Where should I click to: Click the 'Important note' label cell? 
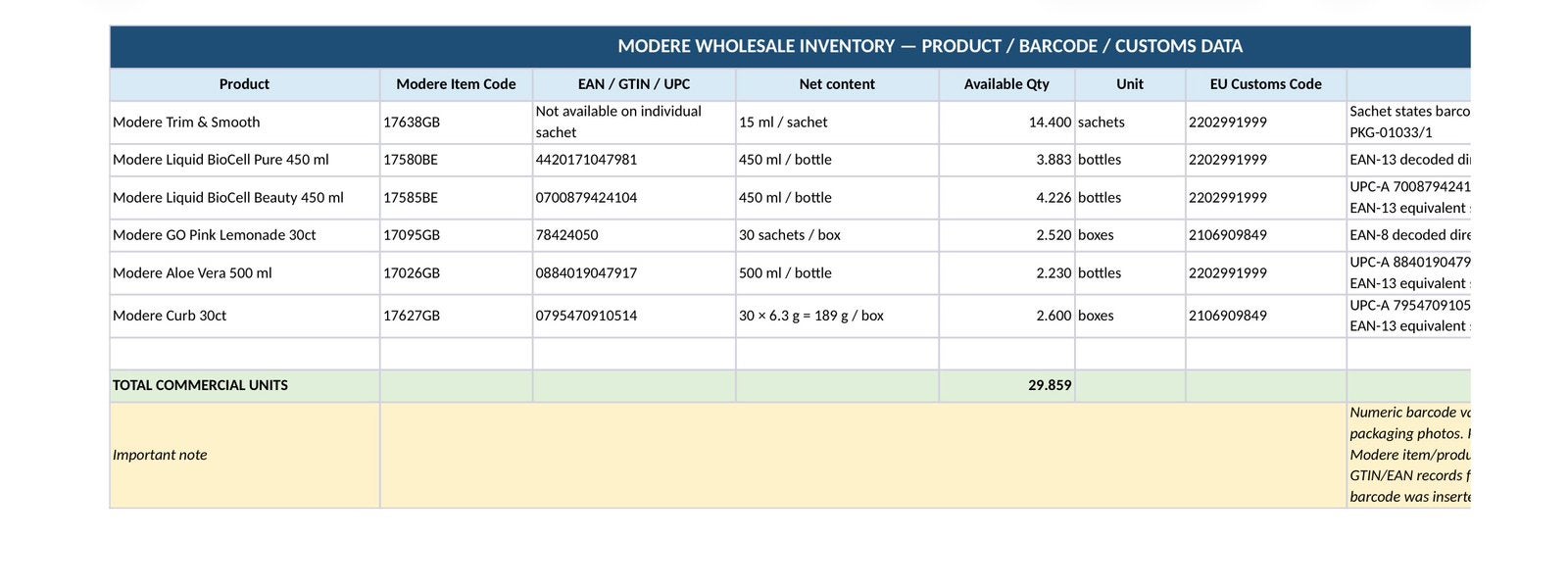tap(244, 456)
